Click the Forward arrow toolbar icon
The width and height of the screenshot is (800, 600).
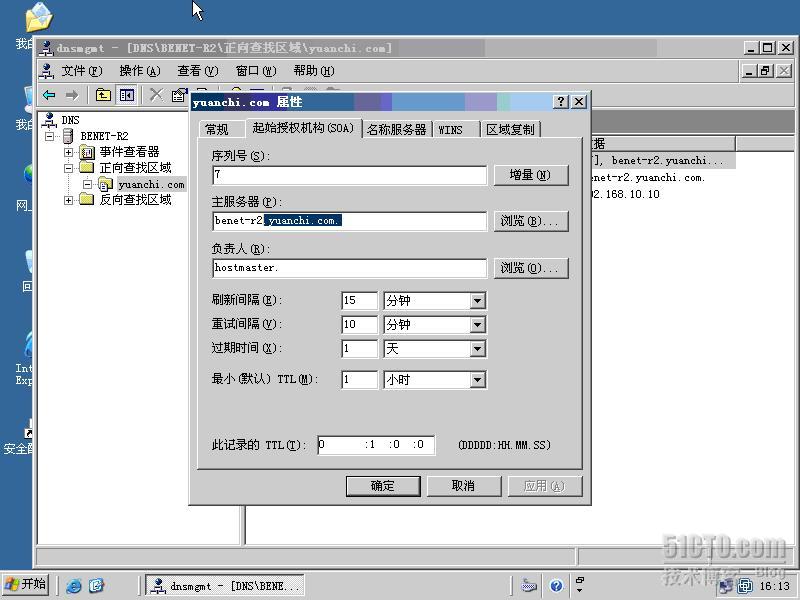[x=72, y=95]
